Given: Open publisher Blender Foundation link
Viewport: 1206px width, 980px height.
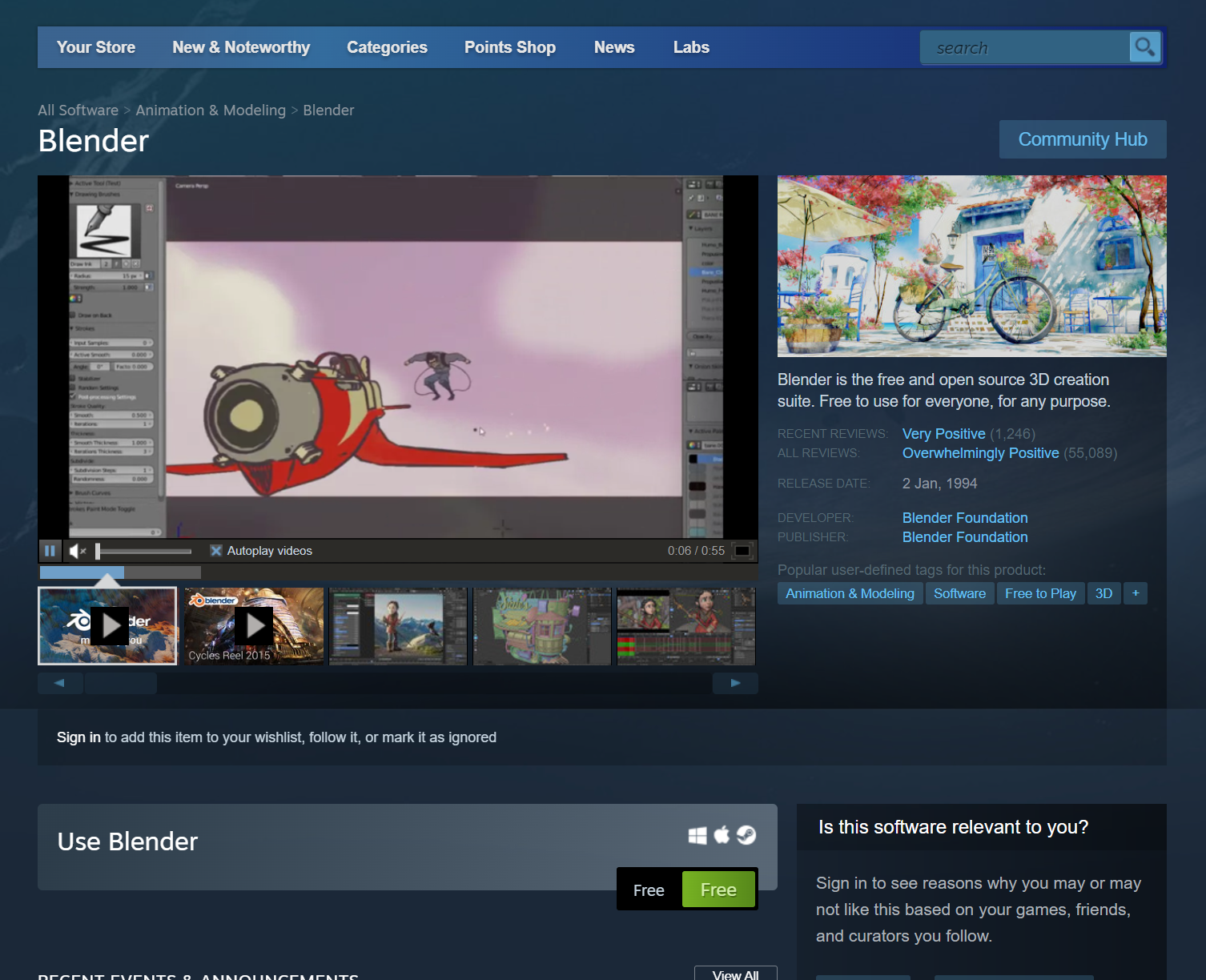Looking at the screenshot, I should click(x=965, y=537).
